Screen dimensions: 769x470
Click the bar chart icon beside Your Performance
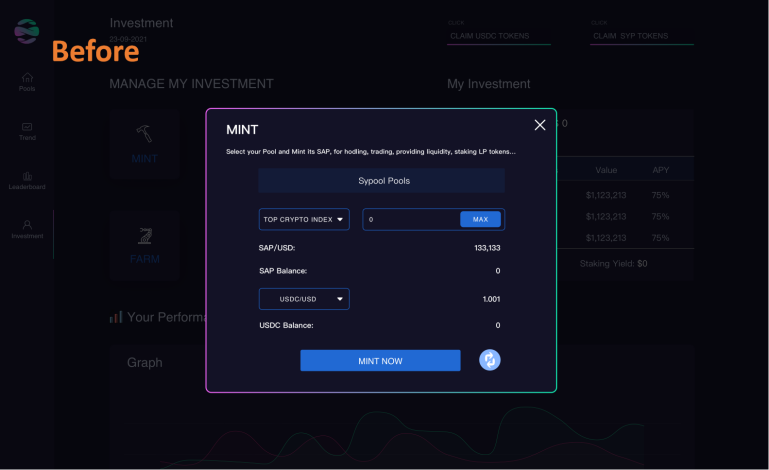coord(116,317)
